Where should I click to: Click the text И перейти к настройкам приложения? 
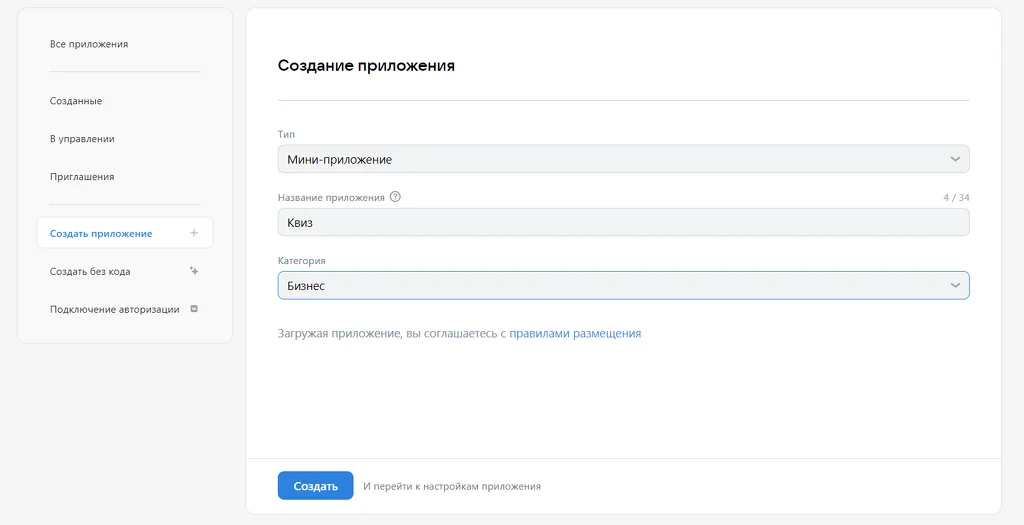pos(452,486)
